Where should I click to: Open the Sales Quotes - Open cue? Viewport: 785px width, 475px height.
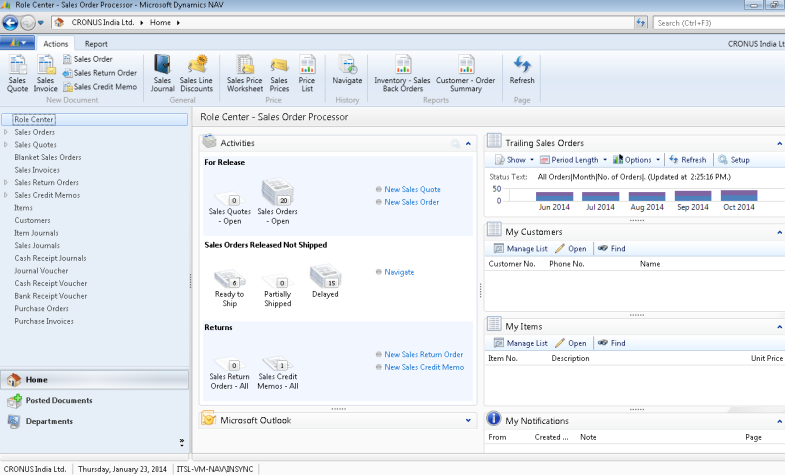(x=230, y=210)
